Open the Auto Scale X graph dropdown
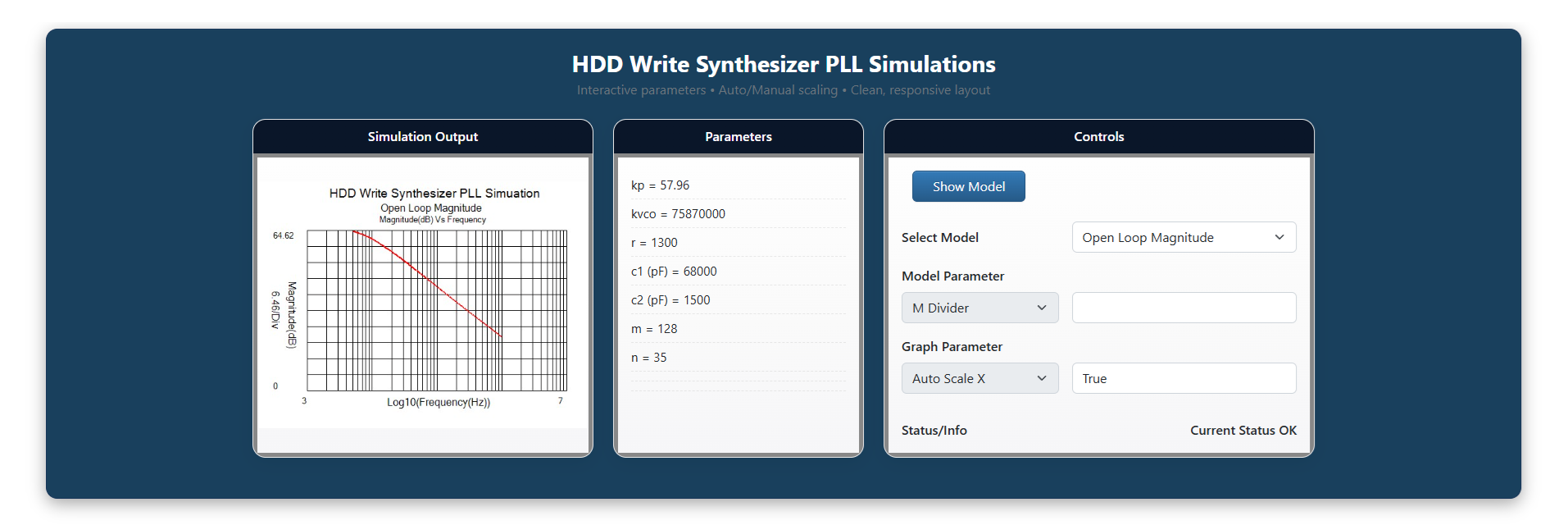Viewport: 1568px width, 525px height. [979, 378]
